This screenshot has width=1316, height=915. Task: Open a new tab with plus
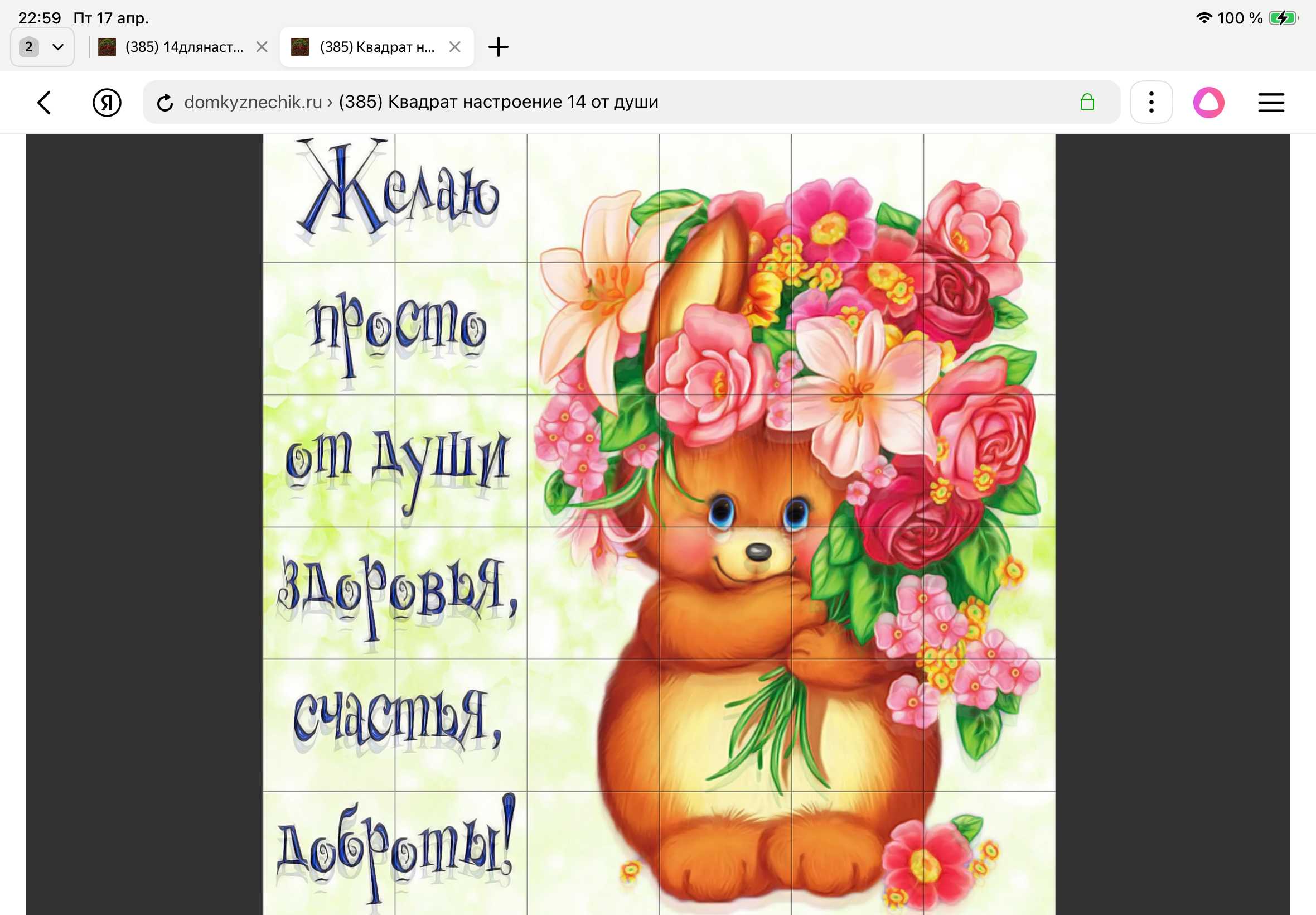click(x=498, y=47)
